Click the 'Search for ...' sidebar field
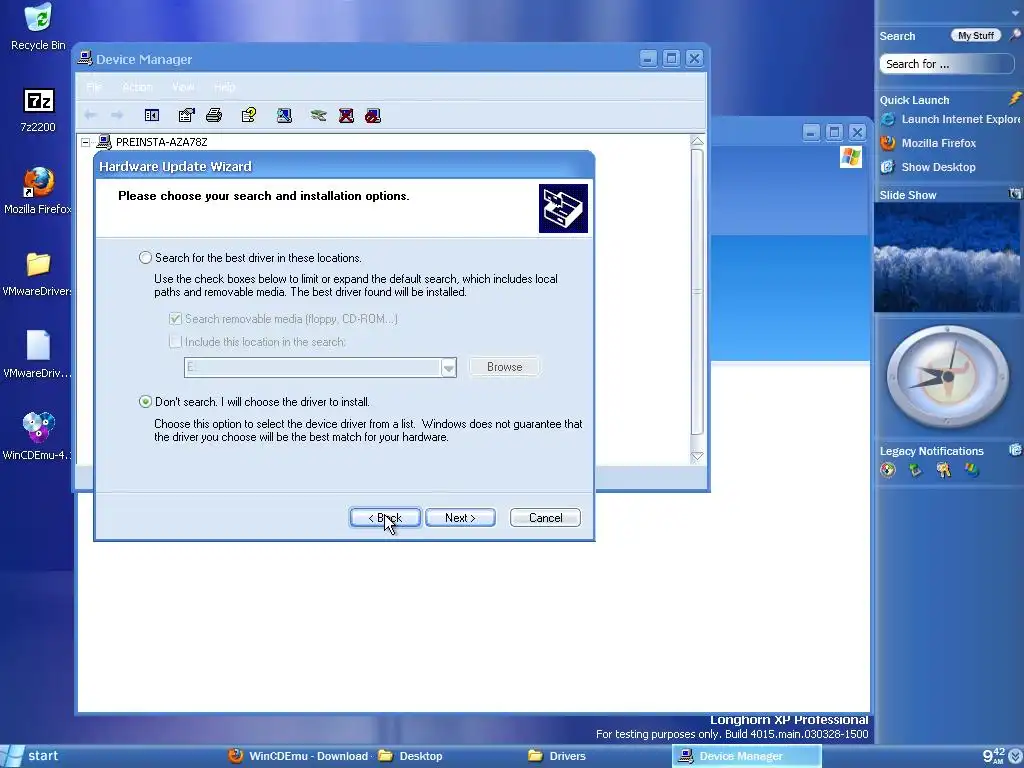 (946, 64)
